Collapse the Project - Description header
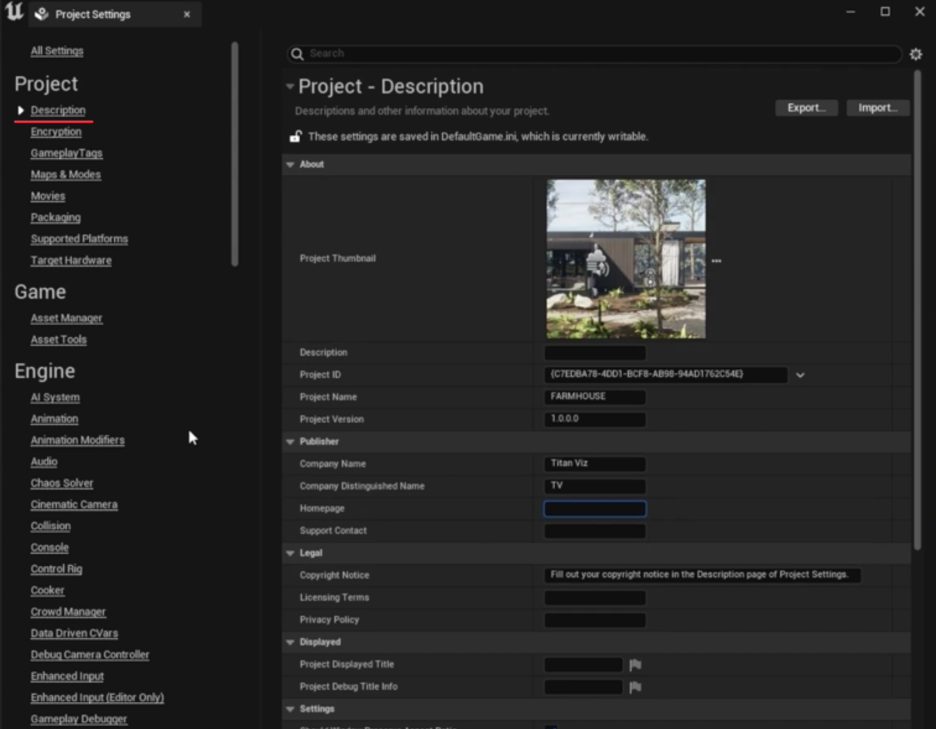The height and width of the screenshot is (729, 936). point(290,87)
